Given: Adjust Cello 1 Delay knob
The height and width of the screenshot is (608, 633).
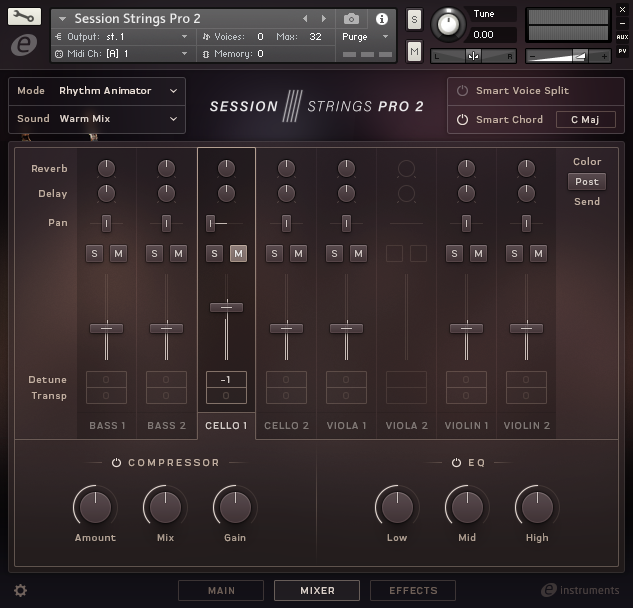Looking at the screenshot, I should pos(226,194).
